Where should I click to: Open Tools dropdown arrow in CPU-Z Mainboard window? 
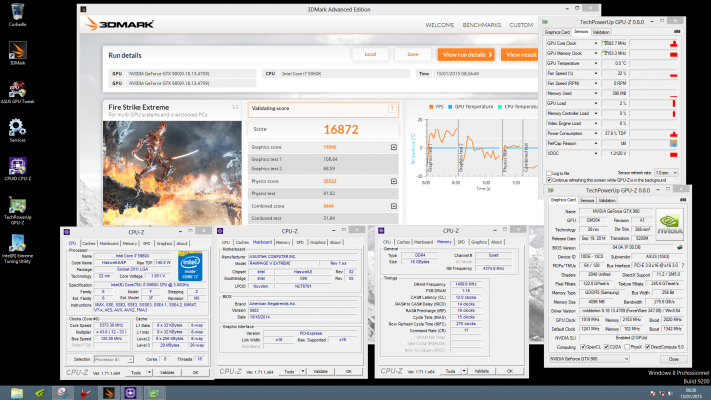(x=302, y=372)
